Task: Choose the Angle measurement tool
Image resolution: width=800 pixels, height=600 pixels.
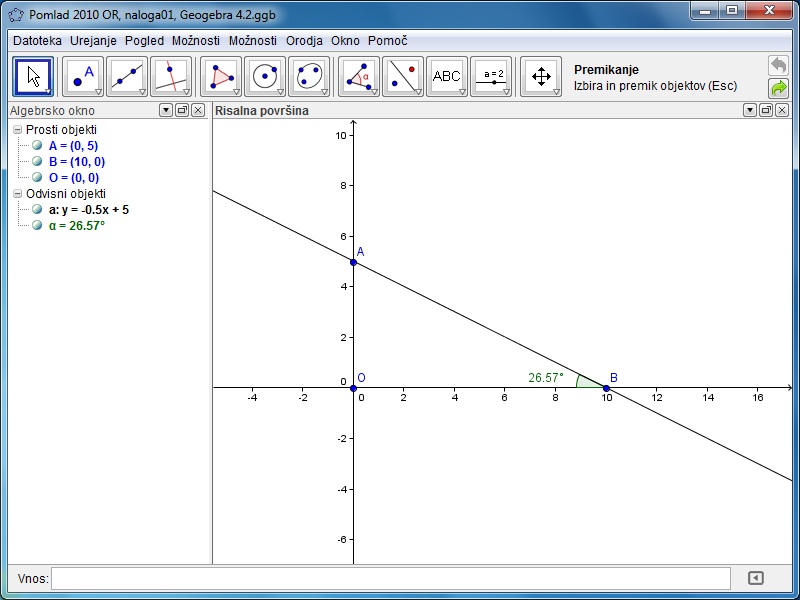Action: click(x=359, y=76)
